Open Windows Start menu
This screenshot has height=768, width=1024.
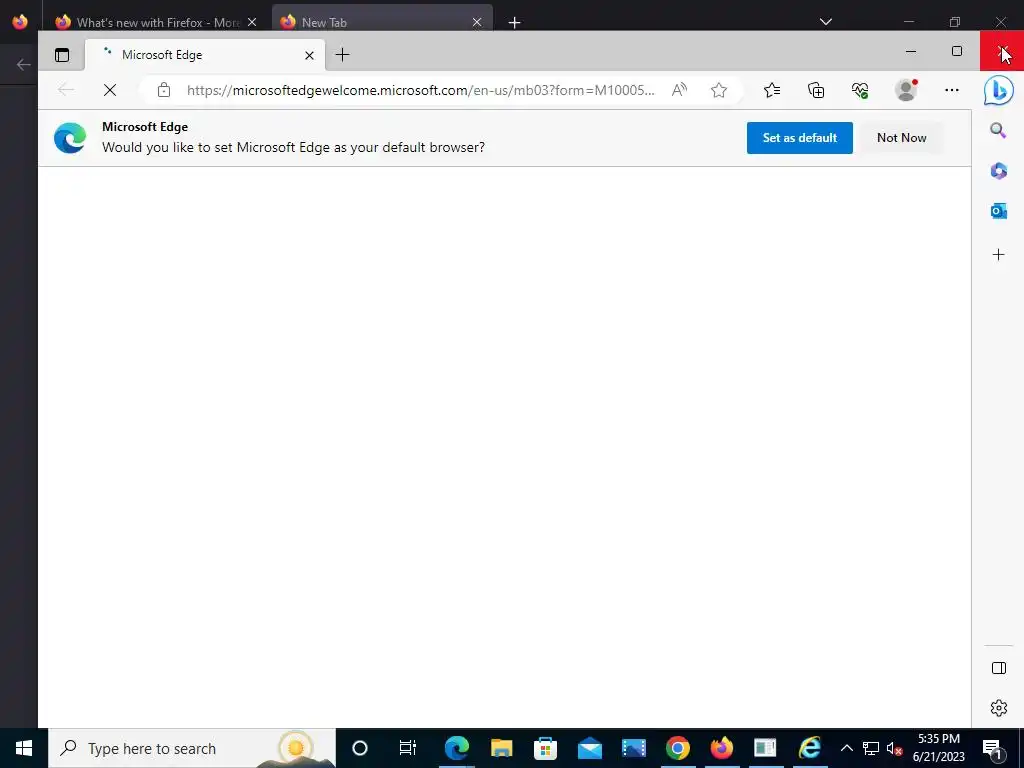coord(24,748)
